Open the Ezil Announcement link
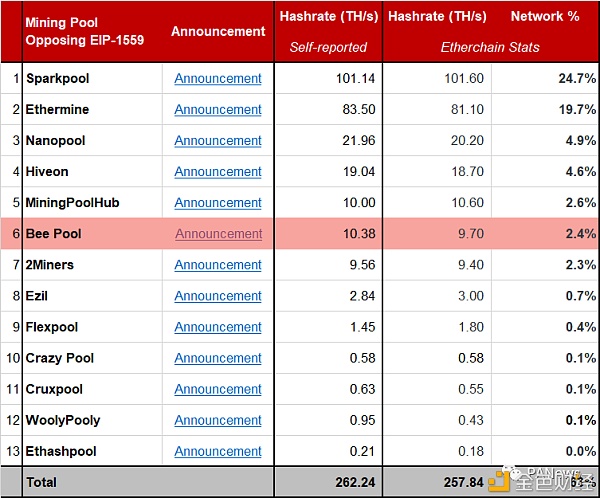The height and width of the screenshot is (498, 600). 218,296
